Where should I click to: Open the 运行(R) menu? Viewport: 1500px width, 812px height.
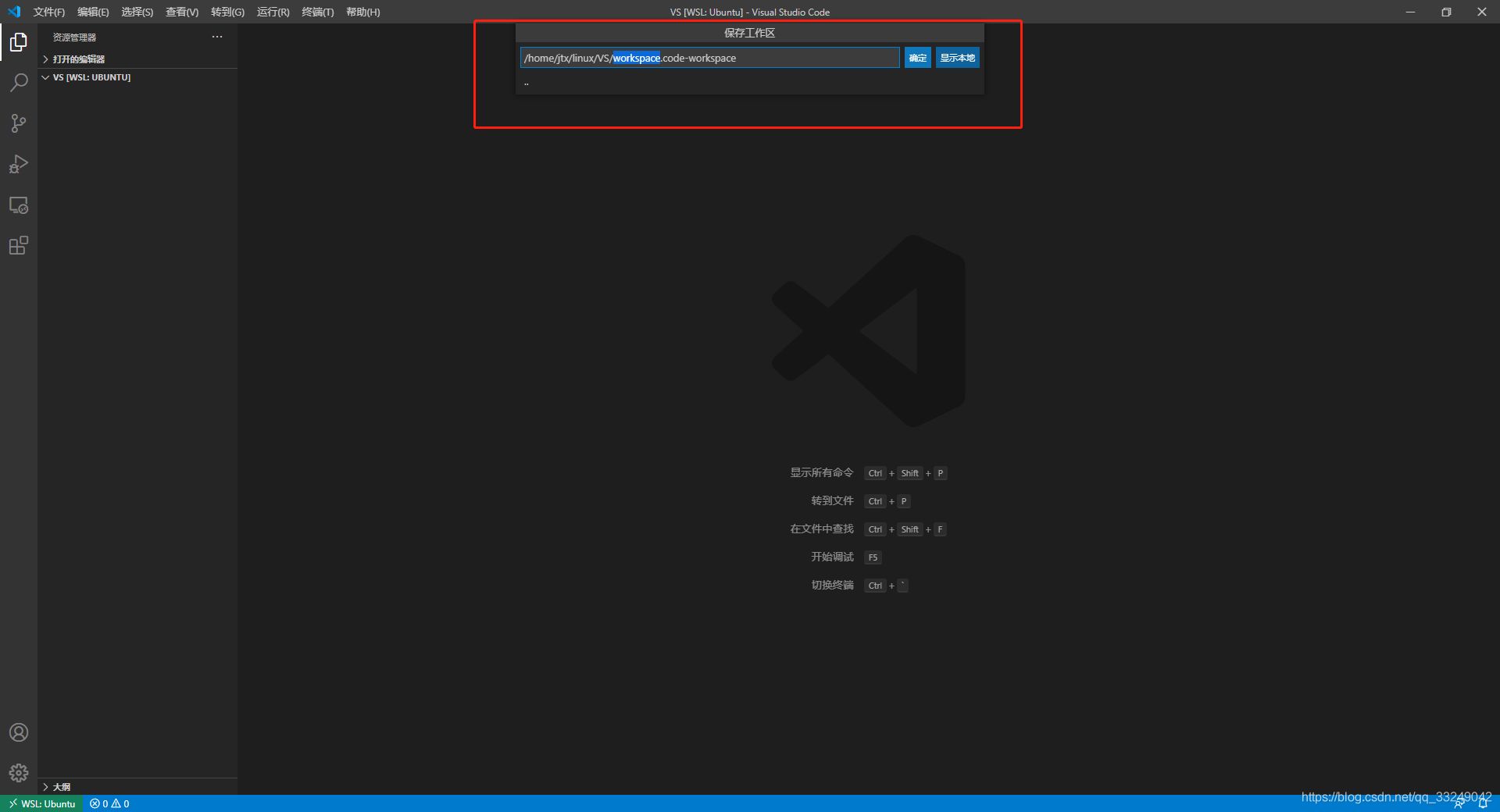(273, 12)
